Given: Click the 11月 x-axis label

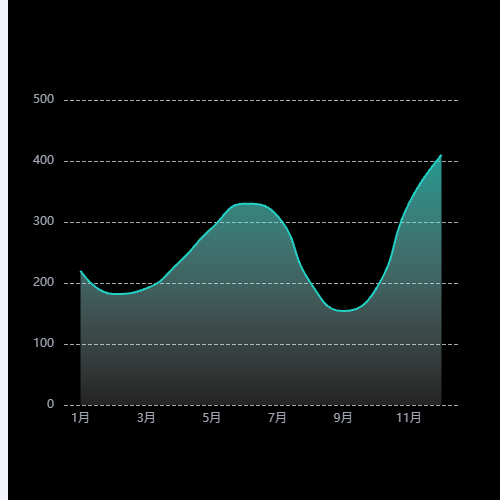Looking at the screenshot, I should point(408,417).
